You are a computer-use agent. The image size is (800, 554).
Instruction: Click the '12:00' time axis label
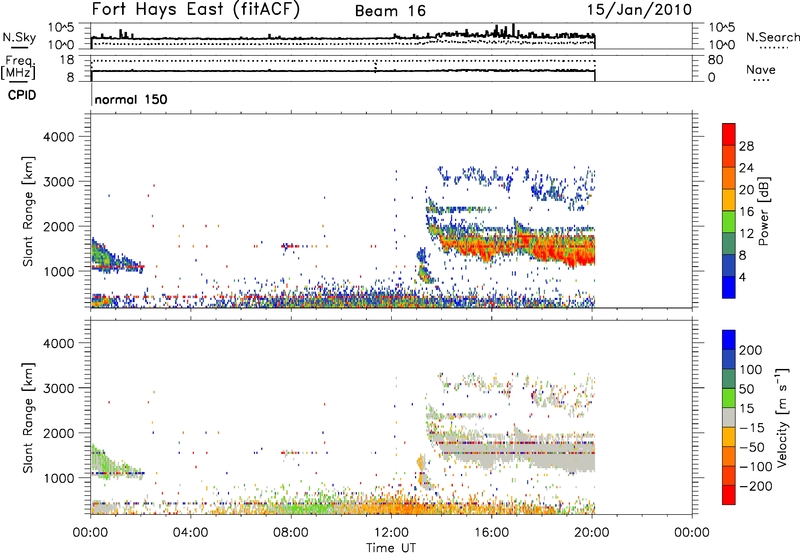(391, 533)
